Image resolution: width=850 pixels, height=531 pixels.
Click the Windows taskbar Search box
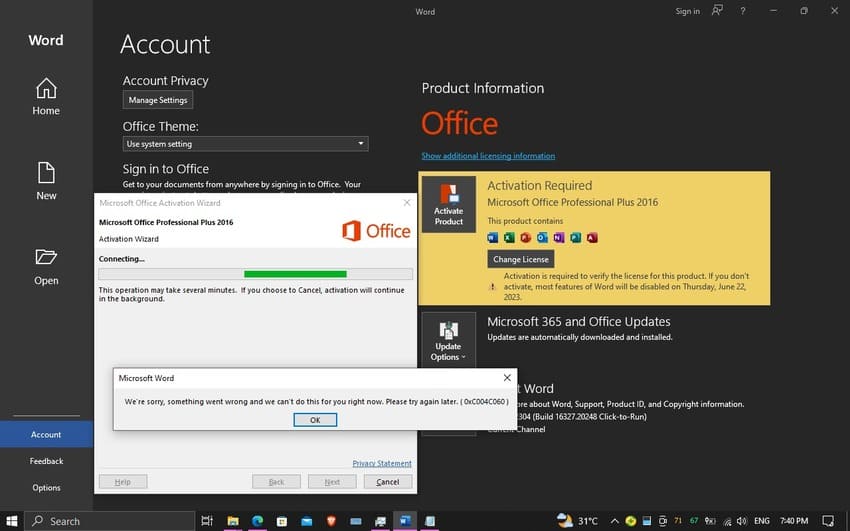coord(110,521)
